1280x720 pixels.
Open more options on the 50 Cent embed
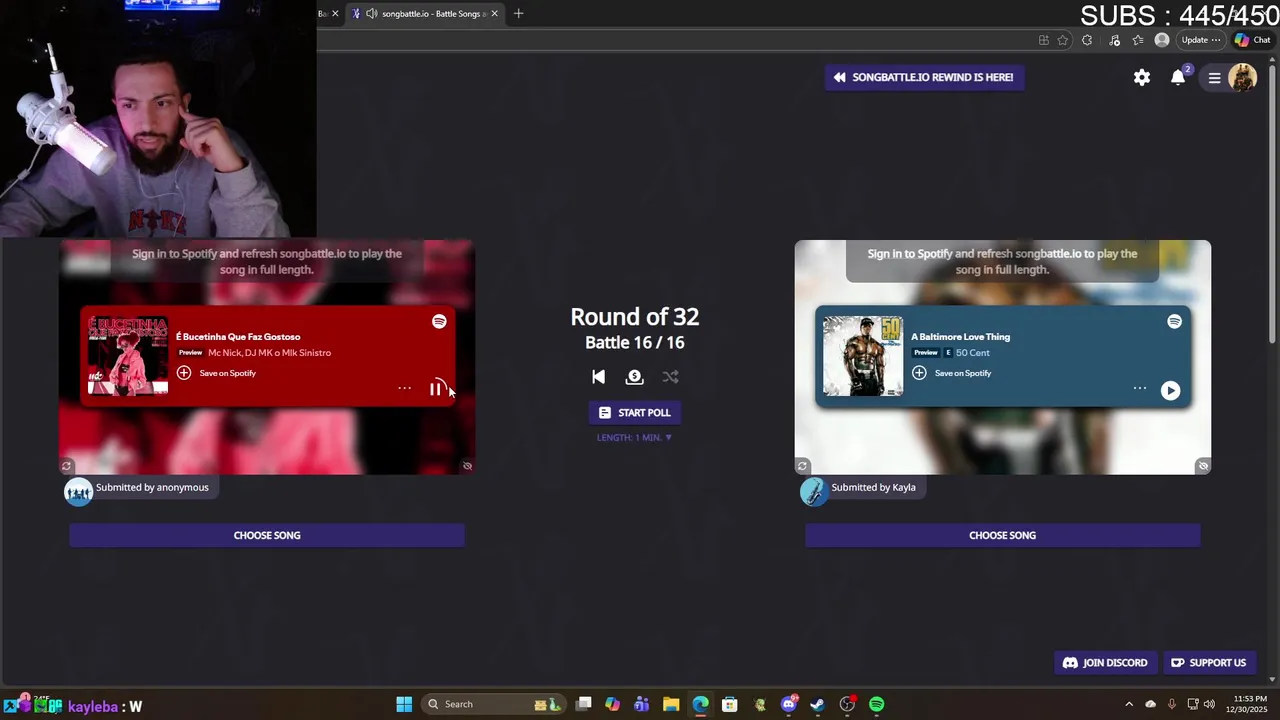1139,388
